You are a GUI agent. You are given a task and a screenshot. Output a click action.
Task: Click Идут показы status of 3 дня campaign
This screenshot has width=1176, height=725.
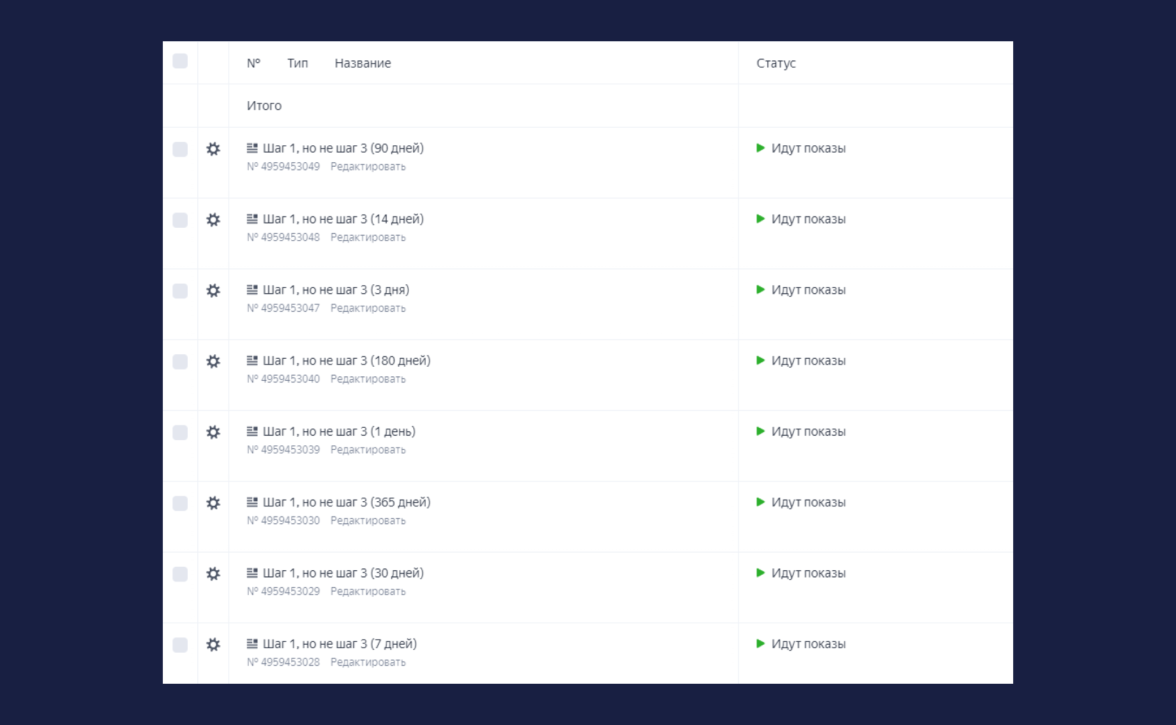click(x=808, y=290)
